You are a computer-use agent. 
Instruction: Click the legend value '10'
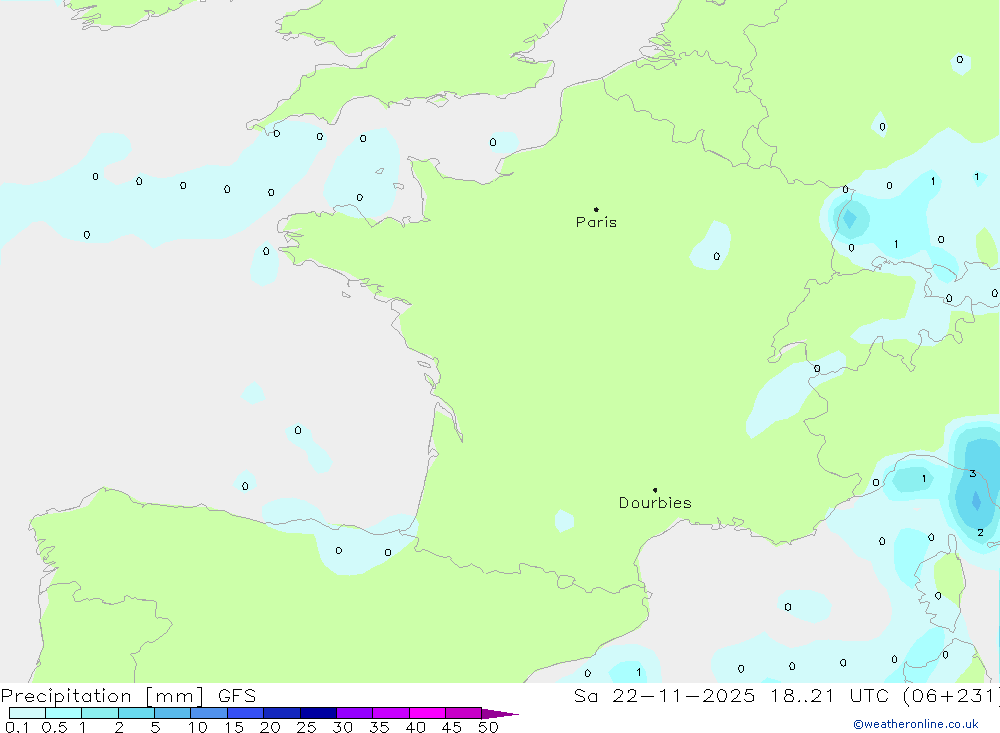coord(198,727)
